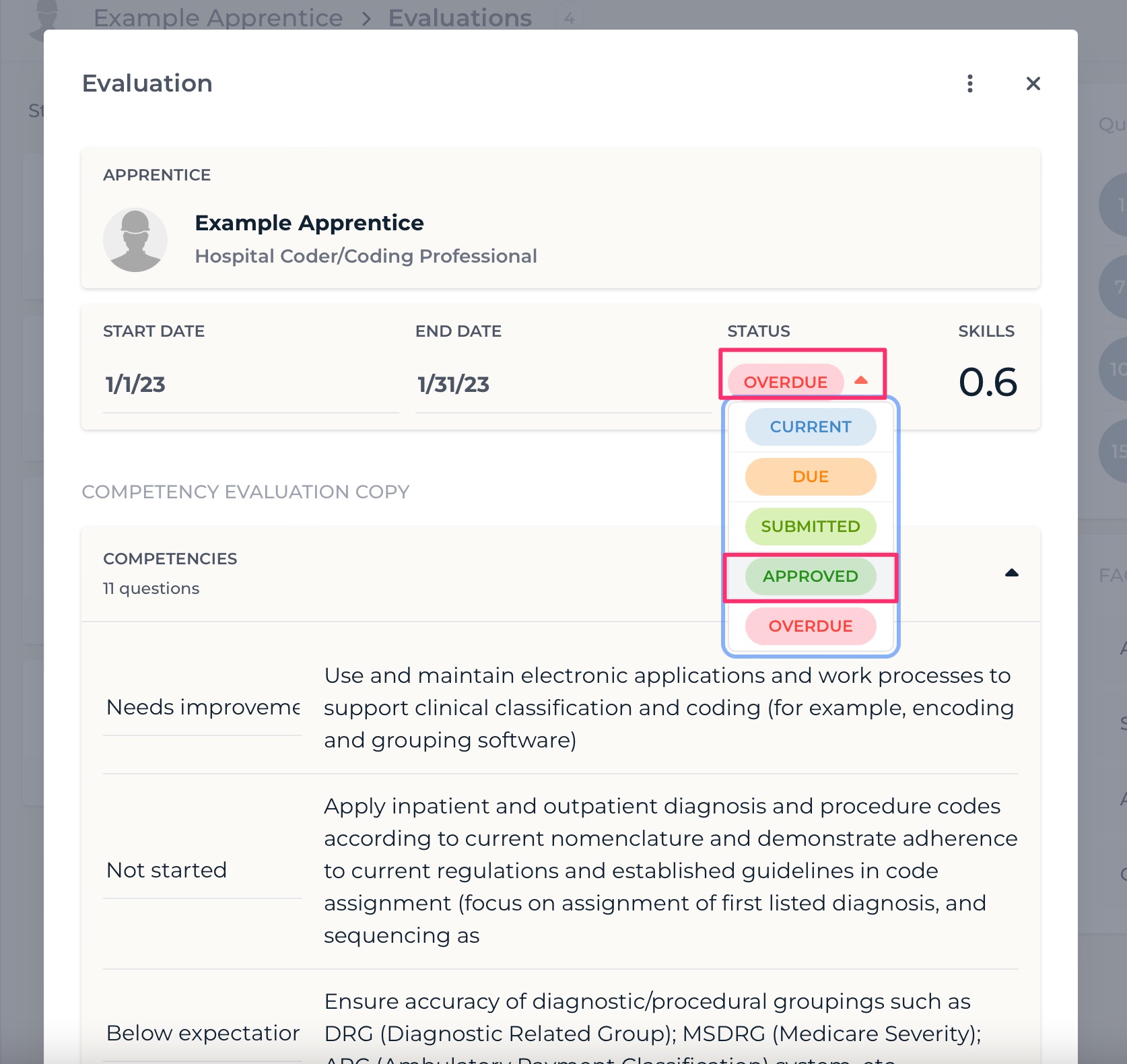Click Example Apprentice breadcrumb link in background
This screenshot has height=1064, width=1127.
(218, 18)
